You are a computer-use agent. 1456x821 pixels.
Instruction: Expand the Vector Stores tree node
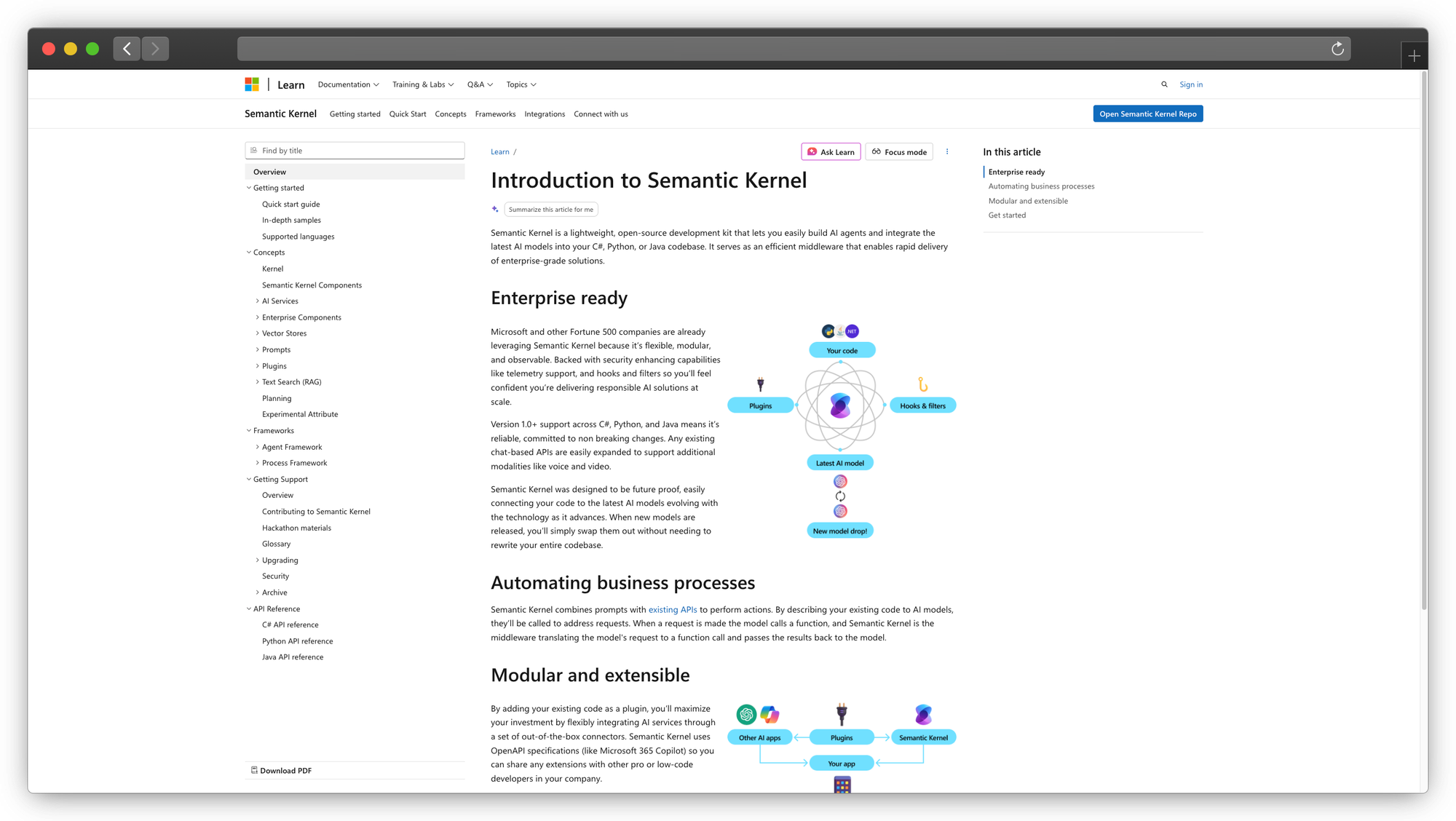258,333
